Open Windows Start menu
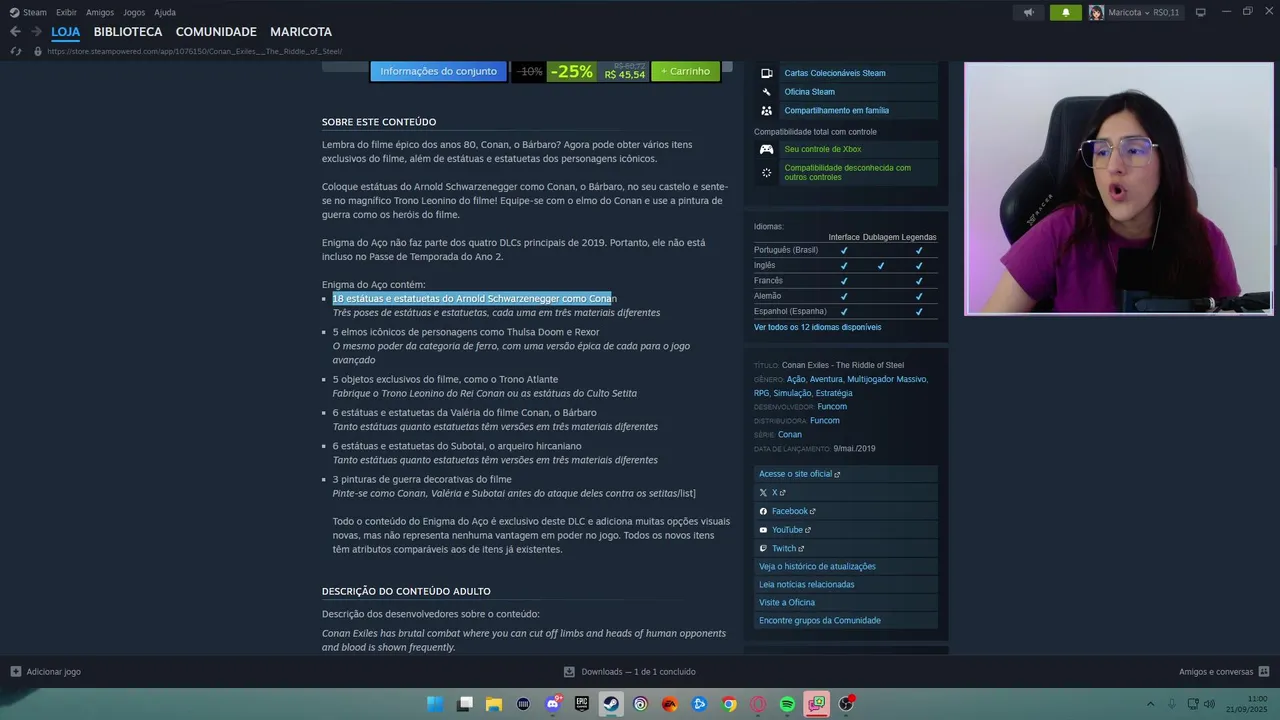This screenshot has width=1280, height=720. 435,704
